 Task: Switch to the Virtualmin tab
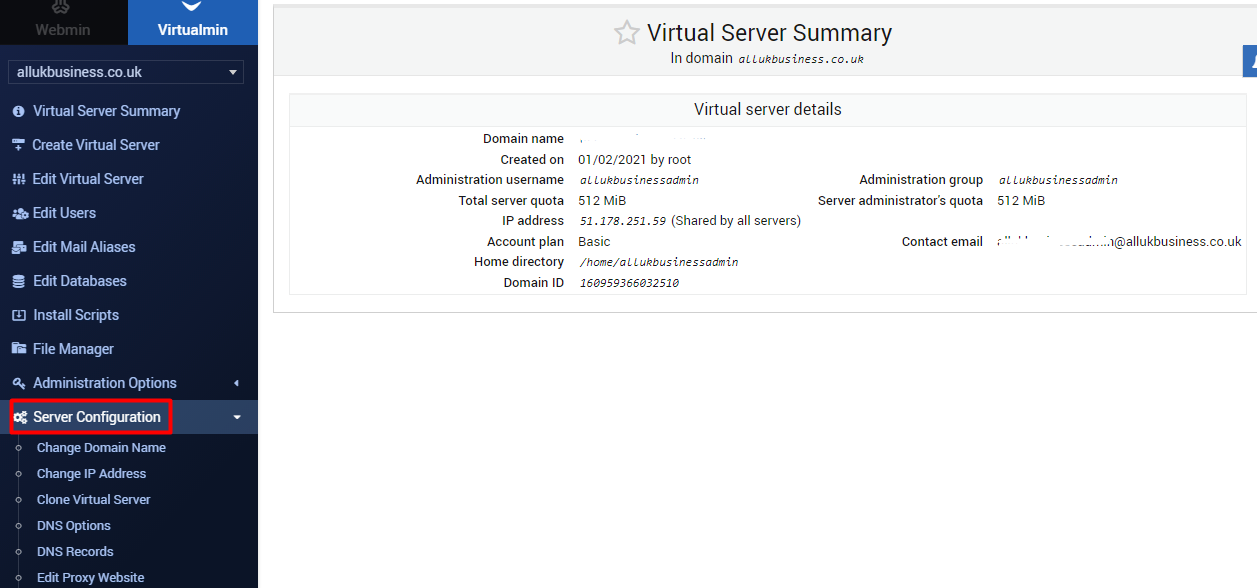click(x=192, y=22)
